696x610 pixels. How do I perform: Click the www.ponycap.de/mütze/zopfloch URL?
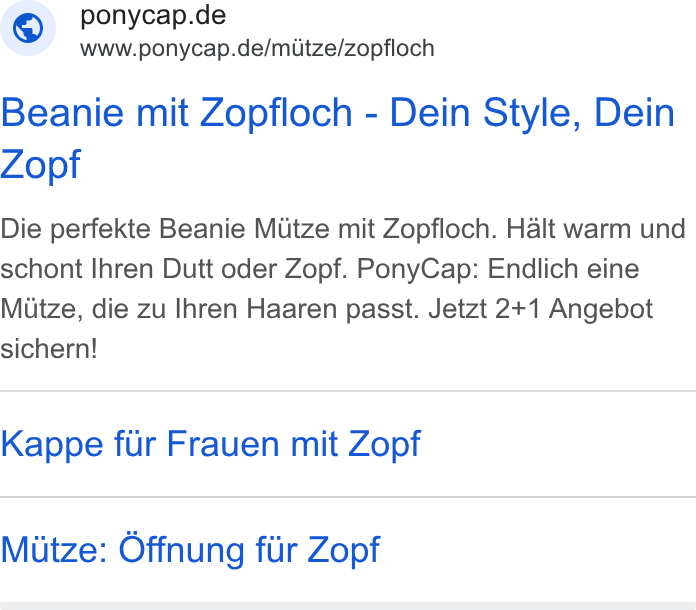coord(257,48)
